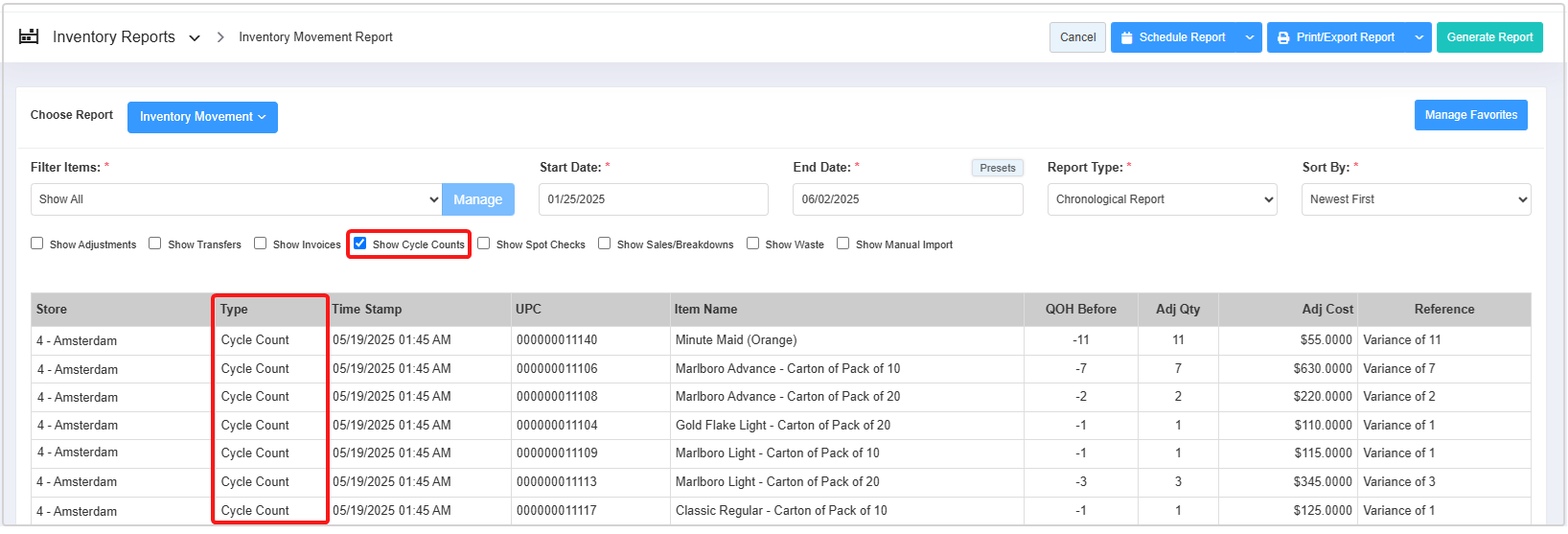The height and width of the screenshot is (534, 1568).
Task: Enable the Show Adjustments checkbox
Action: click(x=37, y=244)
